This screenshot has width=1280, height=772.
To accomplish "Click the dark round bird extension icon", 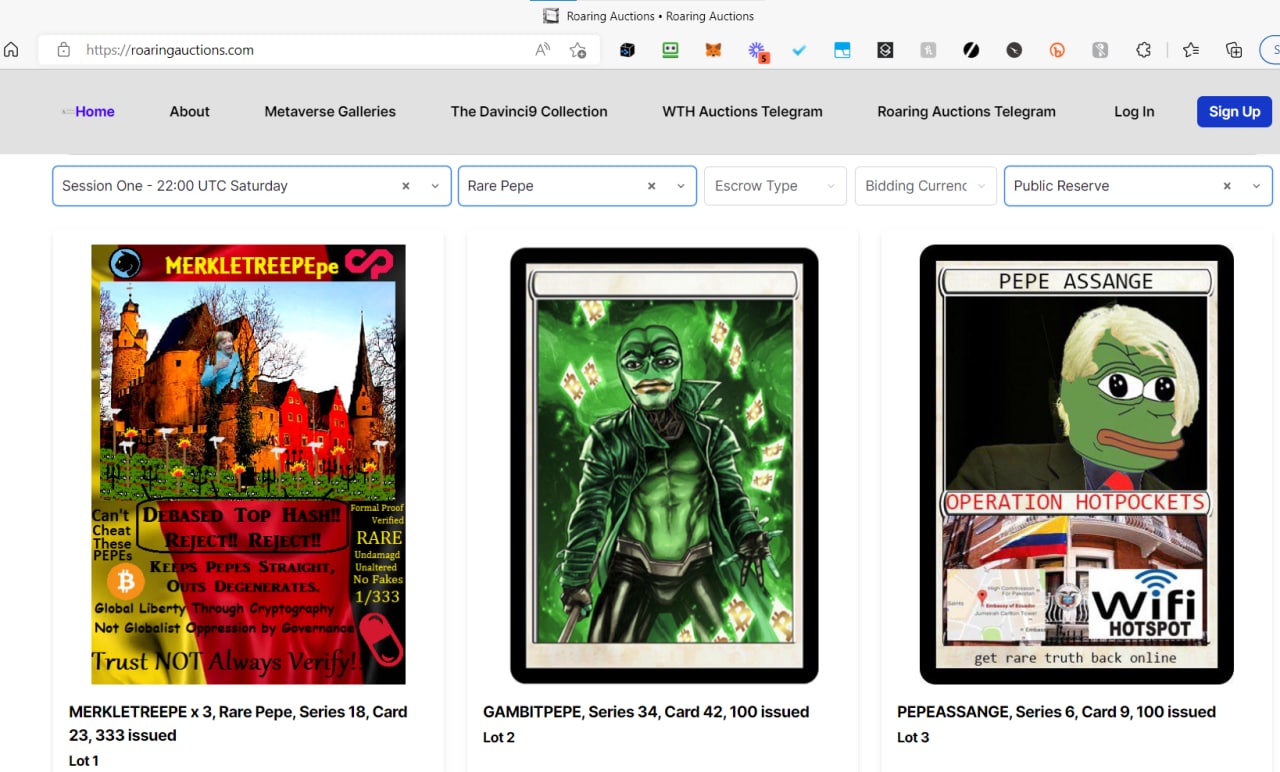I will tap(1014, 50).
